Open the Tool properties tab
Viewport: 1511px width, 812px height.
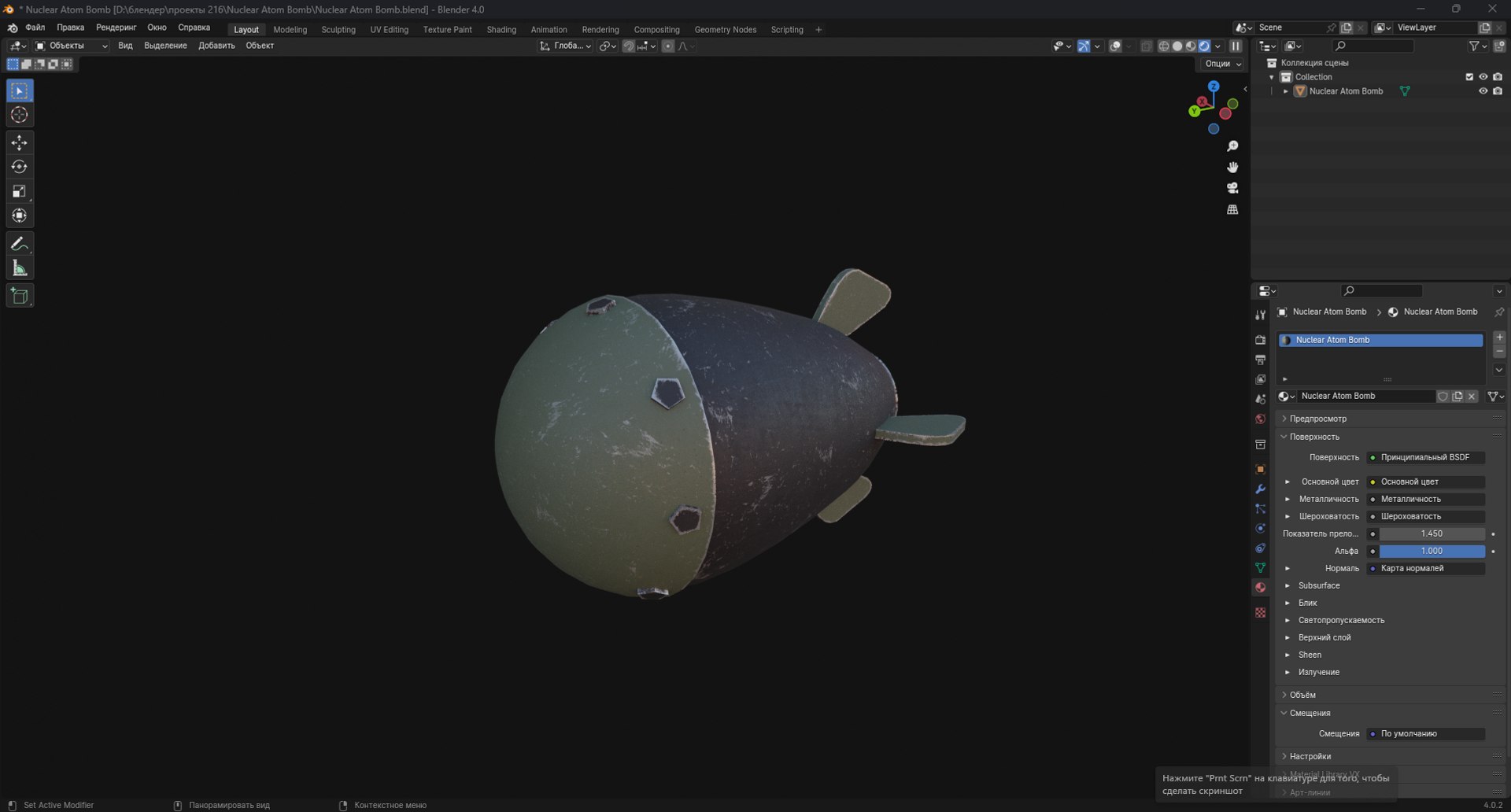pos(1260,315)
